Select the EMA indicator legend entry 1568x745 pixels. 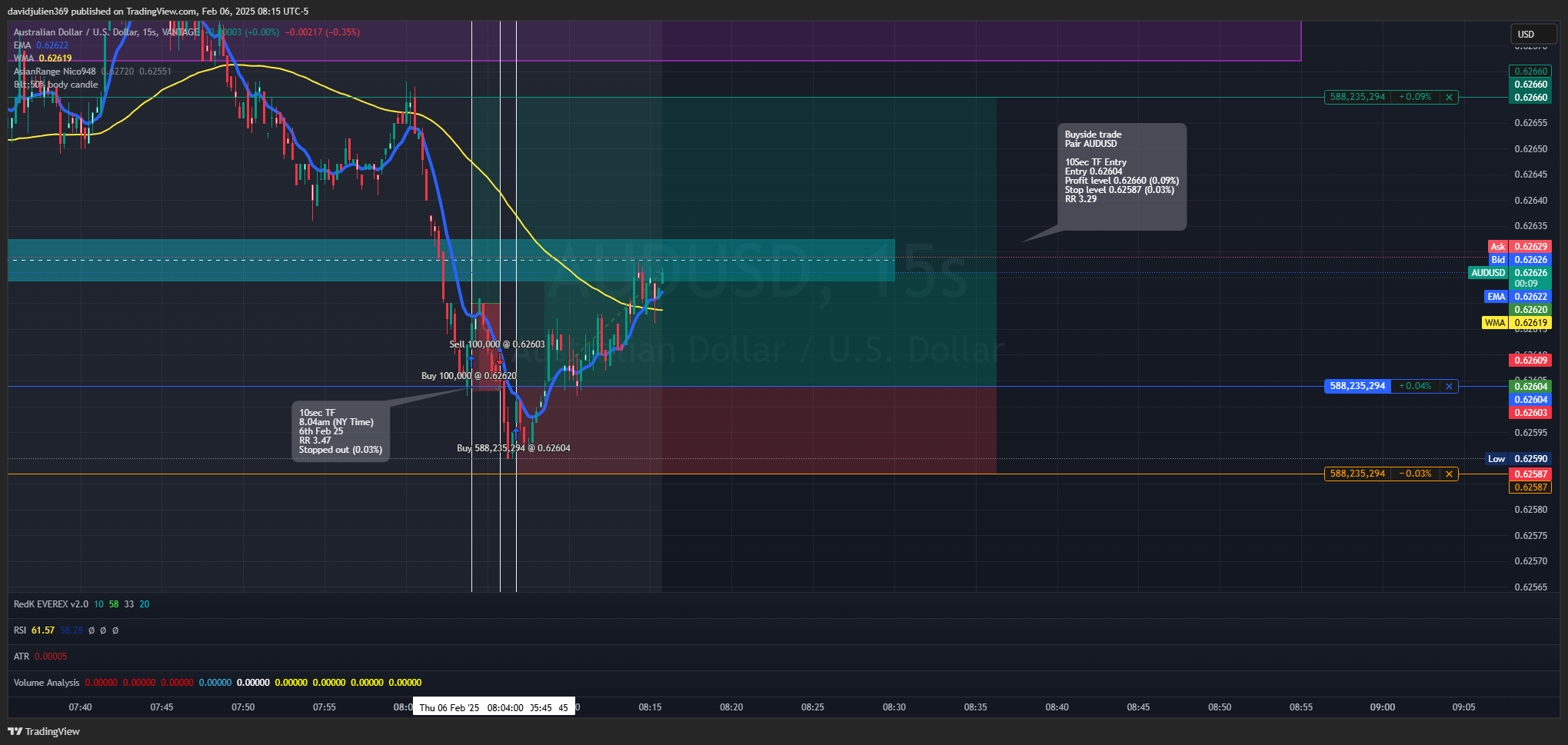point(41,45)
